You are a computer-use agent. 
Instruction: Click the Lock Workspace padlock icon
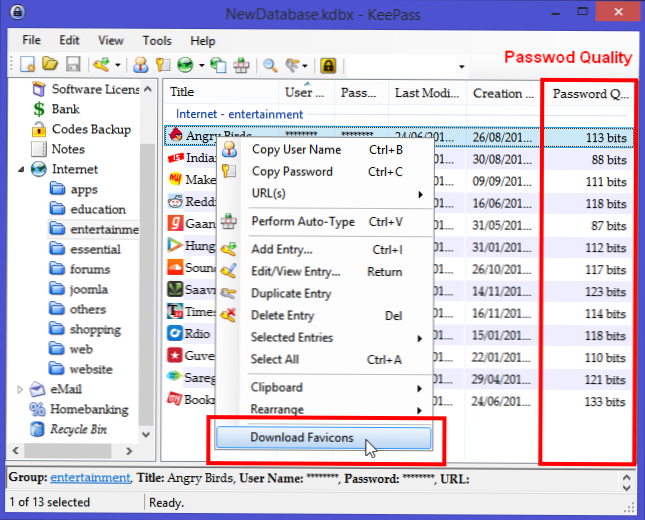pyautogui.click(x=328, y=66)
